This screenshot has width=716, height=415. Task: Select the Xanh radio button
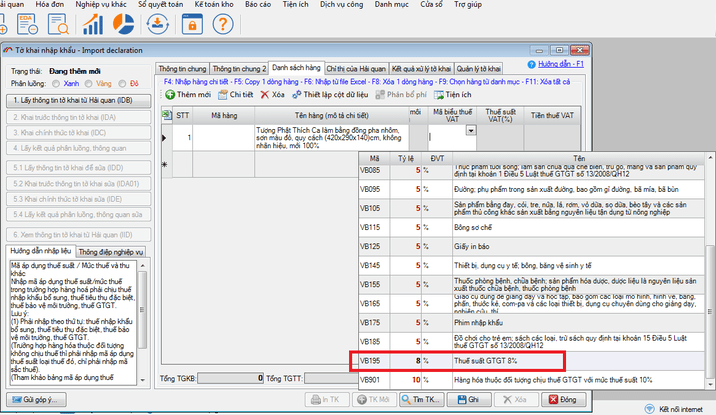pyautogui.click(x=57, y=84)
